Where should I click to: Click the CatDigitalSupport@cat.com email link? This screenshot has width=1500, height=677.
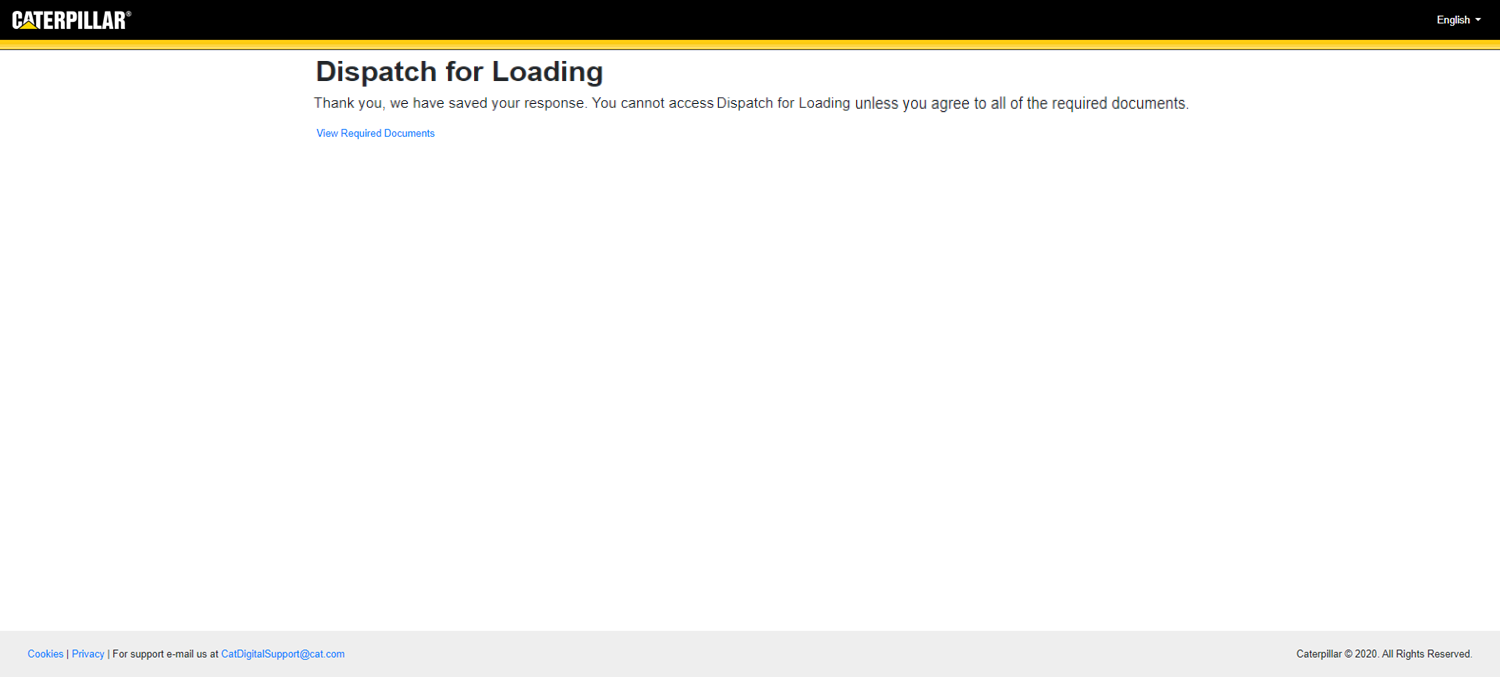(282, 654)
